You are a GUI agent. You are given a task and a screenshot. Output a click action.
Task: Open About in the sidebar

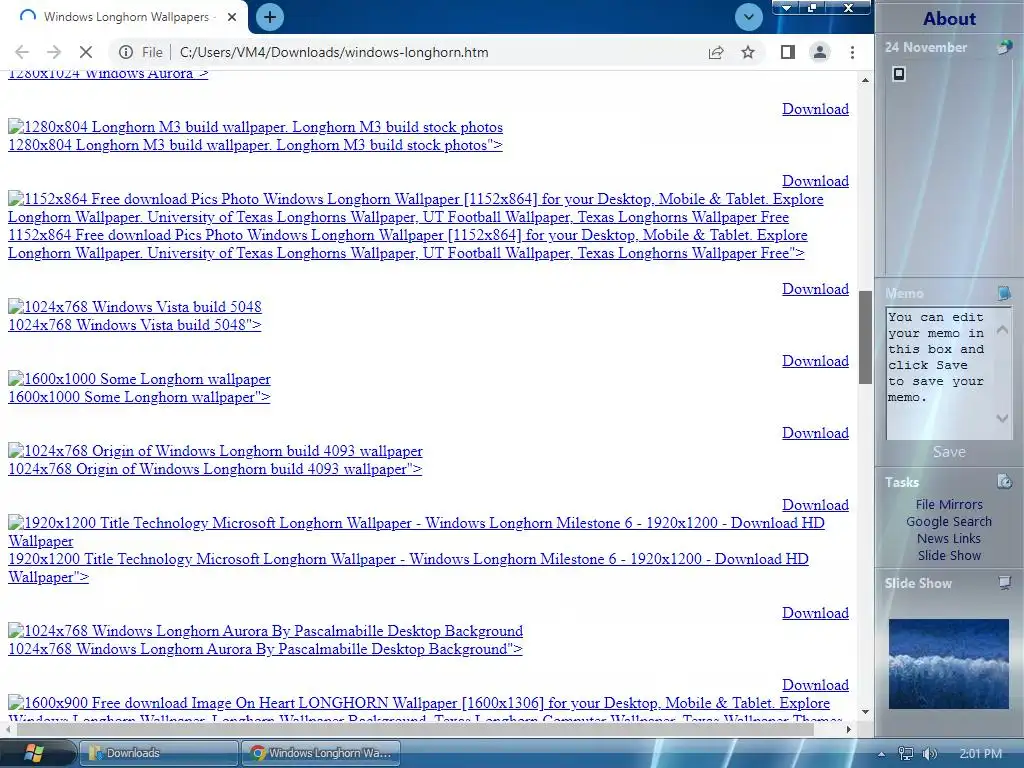(949, 18)
